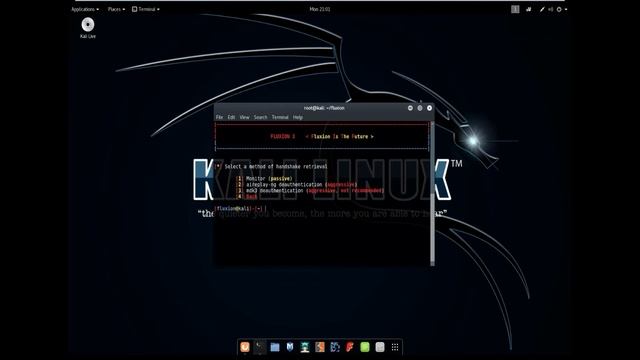Open the Terminal icon in the dock
Viewport: 640px width, 360px height.
[x=260, y=347]
